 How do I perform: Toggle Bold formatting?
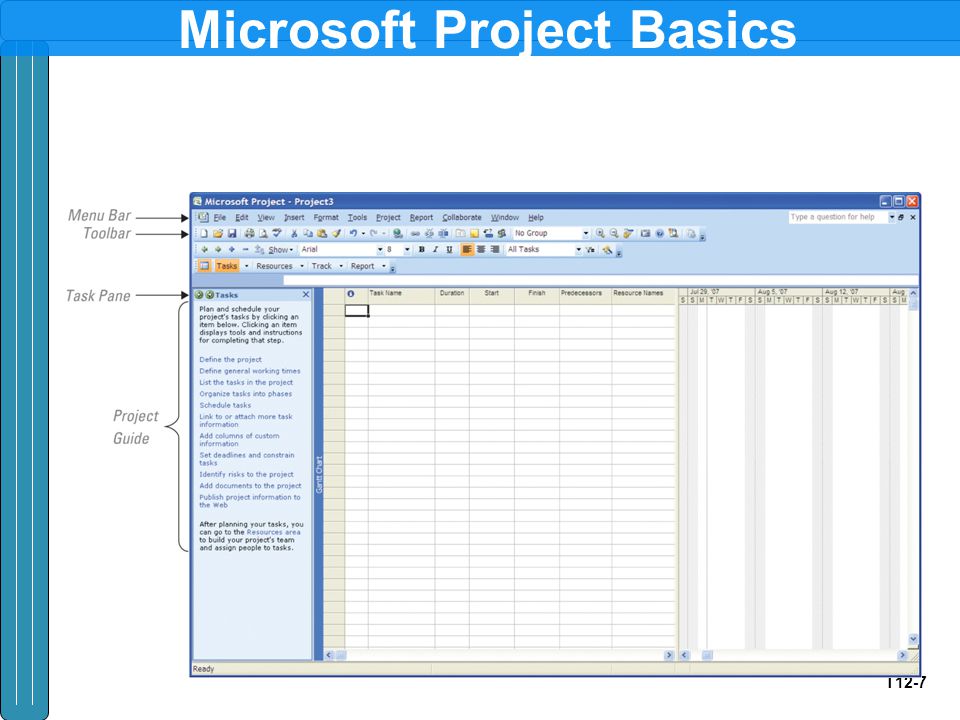point(422,250)
